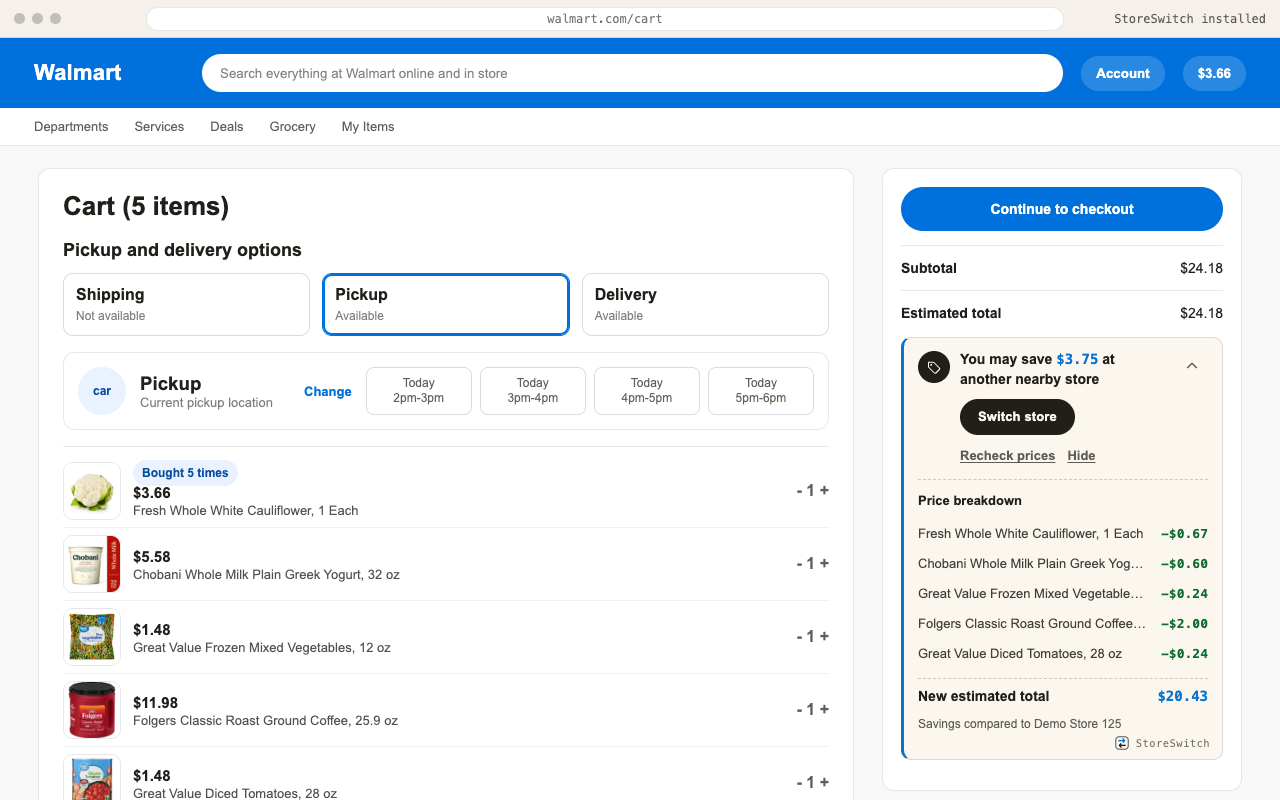Choose the Today 5pm-6pm pickup slot
Screen dimensions: 1280x800
pos(761,390)
